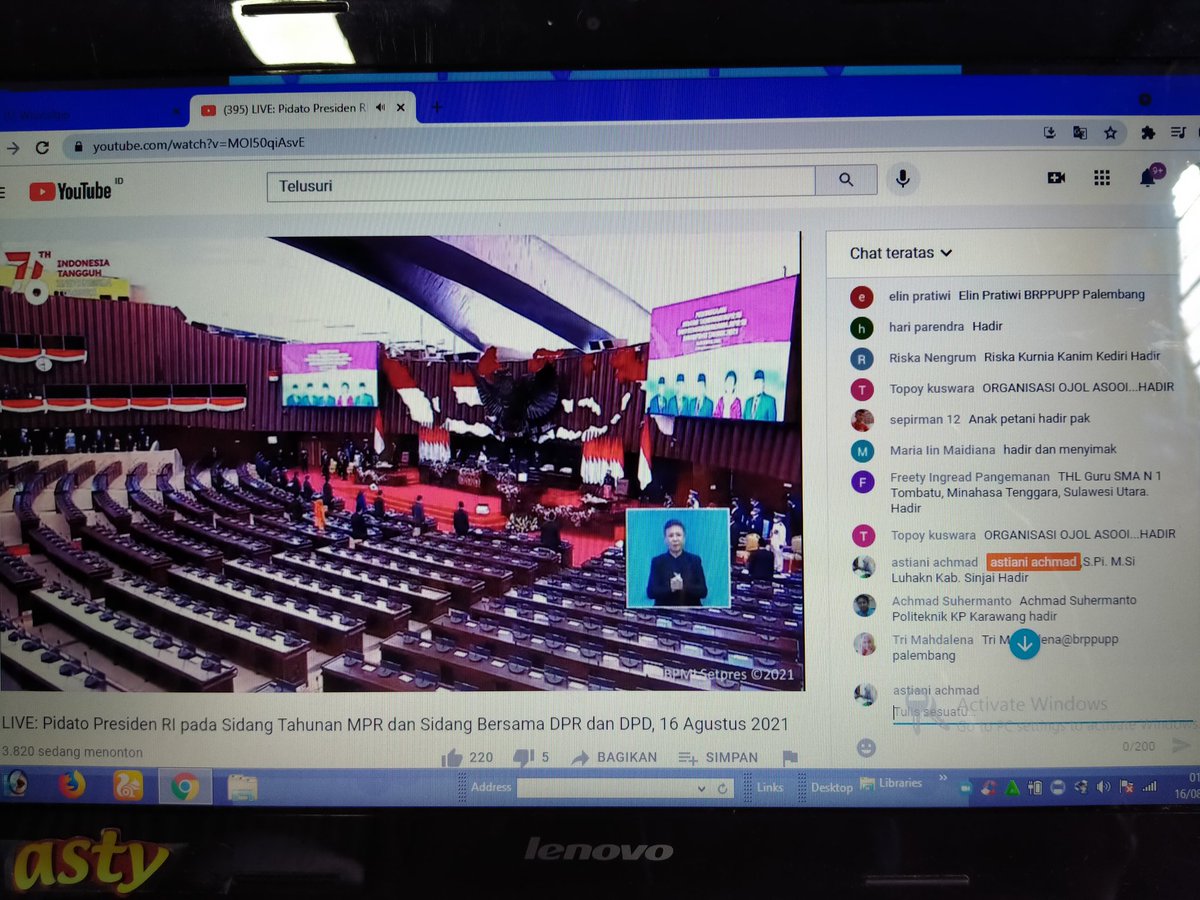This screenshot has width=1200, height=900.
Task: Click the install app icon in address bar
Action: (x=1049, y=132)
